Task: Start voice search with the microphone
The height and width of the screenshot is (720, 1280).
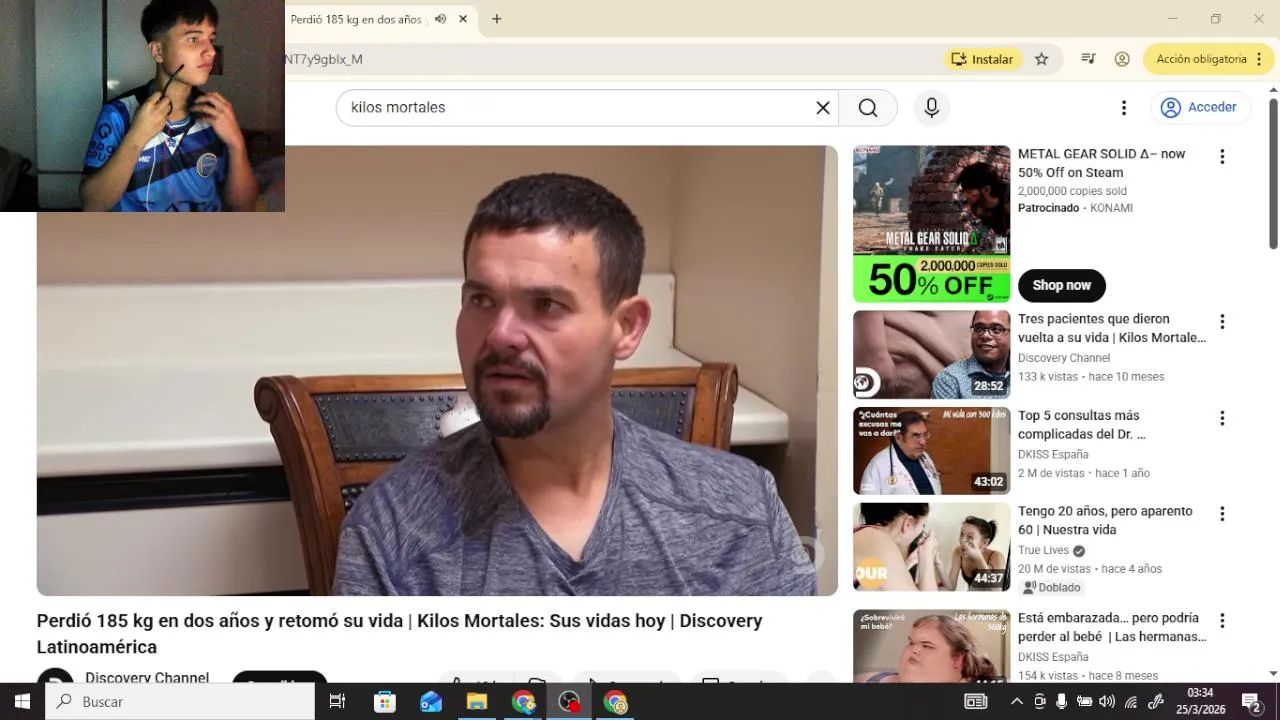Action: click(932, 108)
